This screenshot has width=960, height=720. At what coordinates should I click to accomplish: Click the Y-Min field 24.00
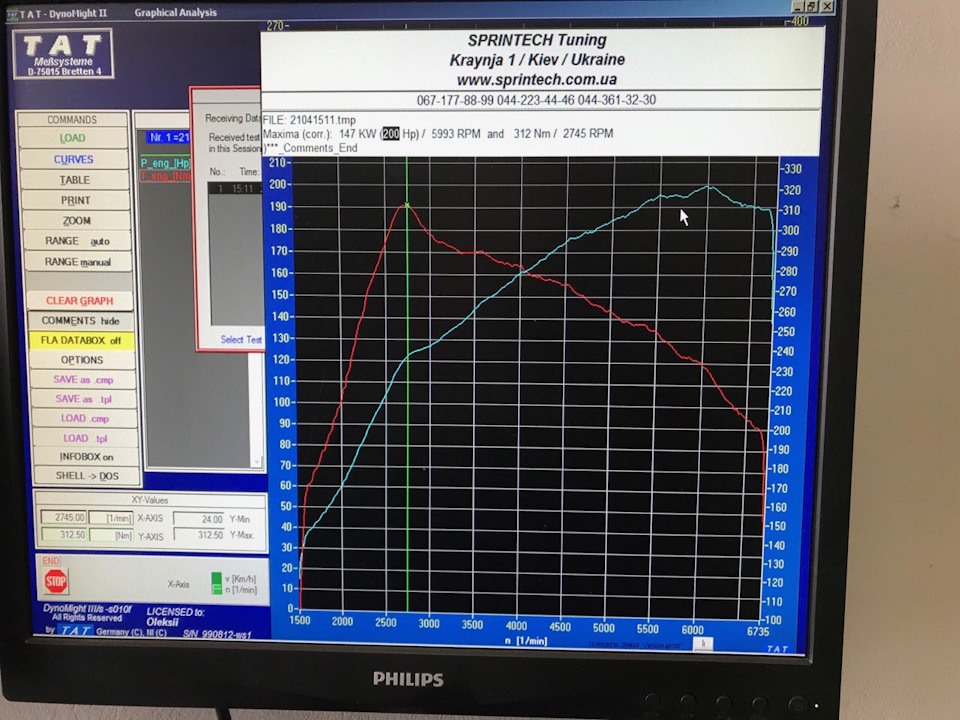[x=199, y=519]
